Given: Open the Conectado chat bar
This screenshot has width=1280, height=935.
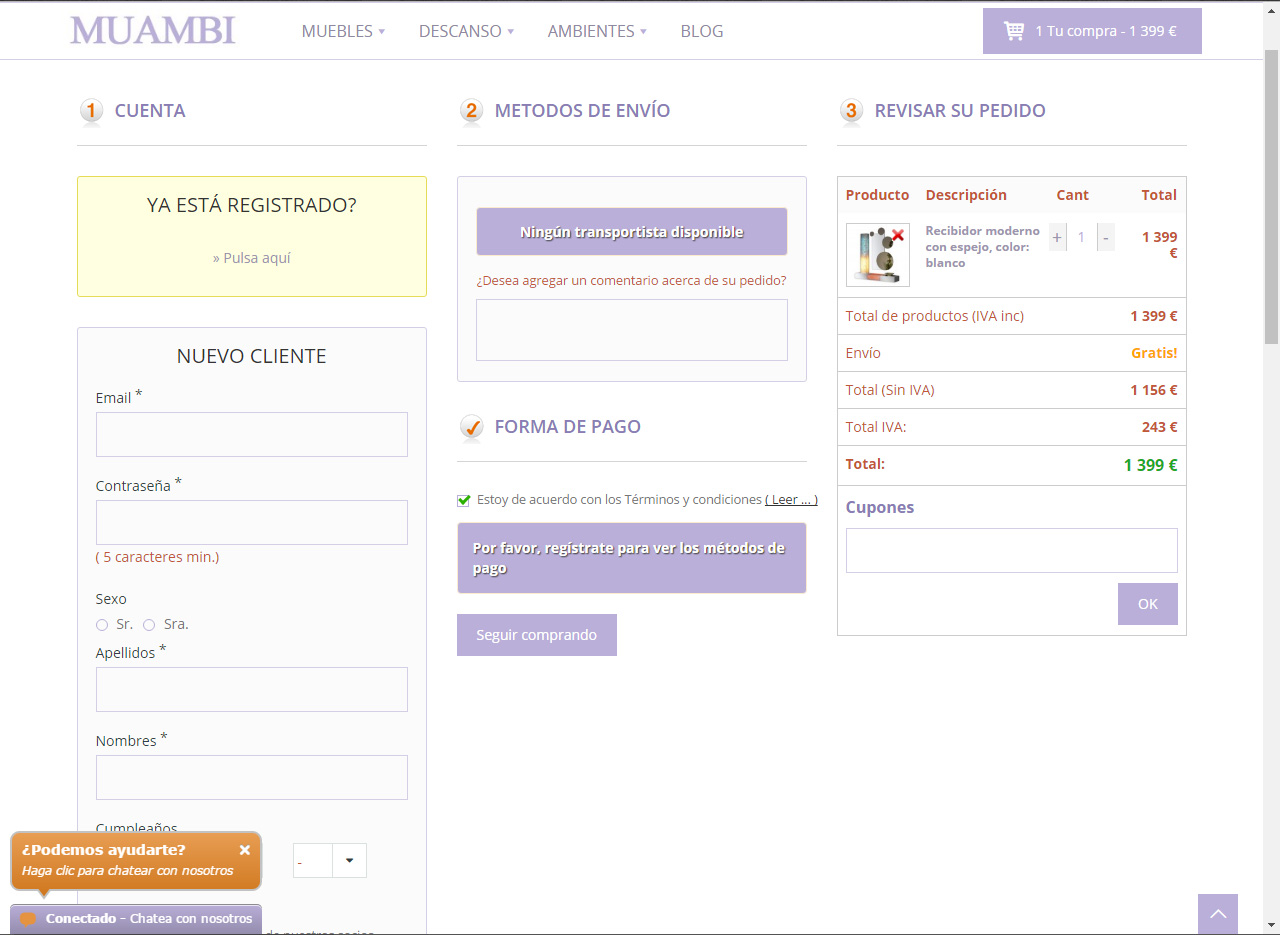Looking at the screenshot, I should pos(136,918).
